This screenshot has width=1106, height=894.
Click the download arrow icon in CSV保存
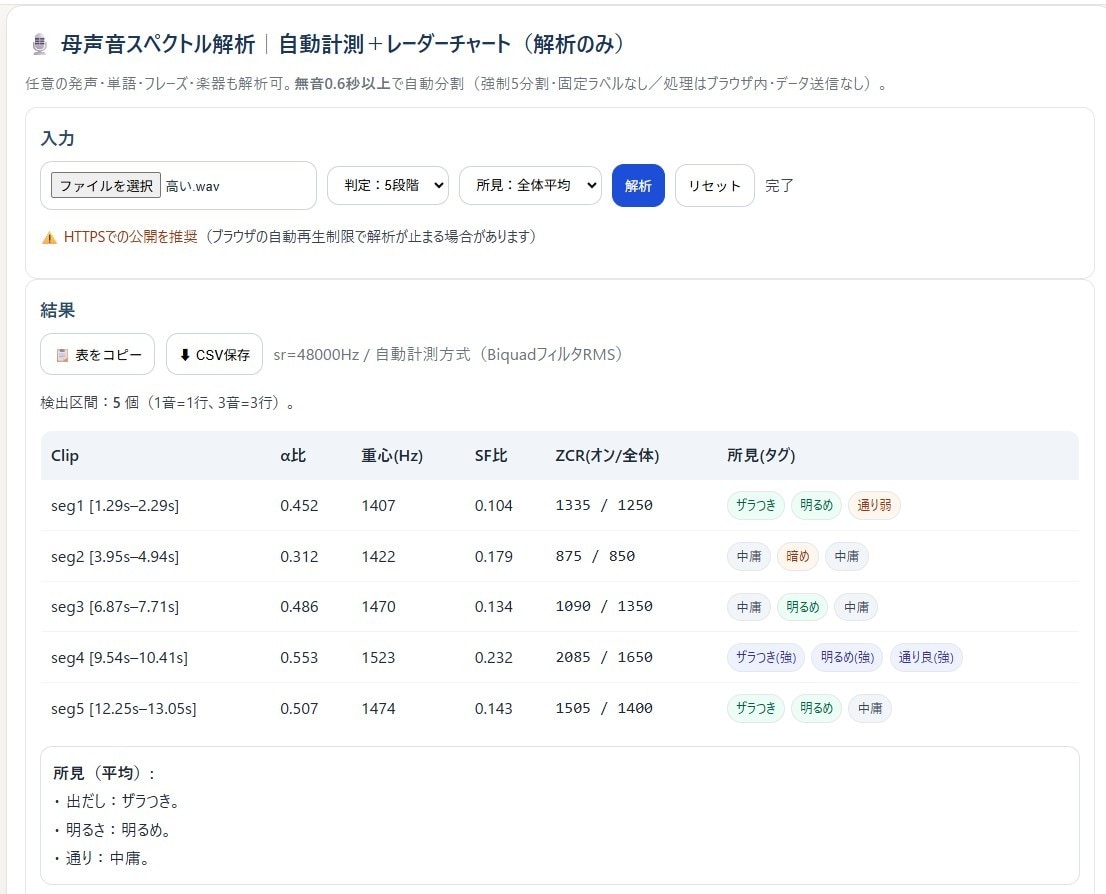point(185,355)
